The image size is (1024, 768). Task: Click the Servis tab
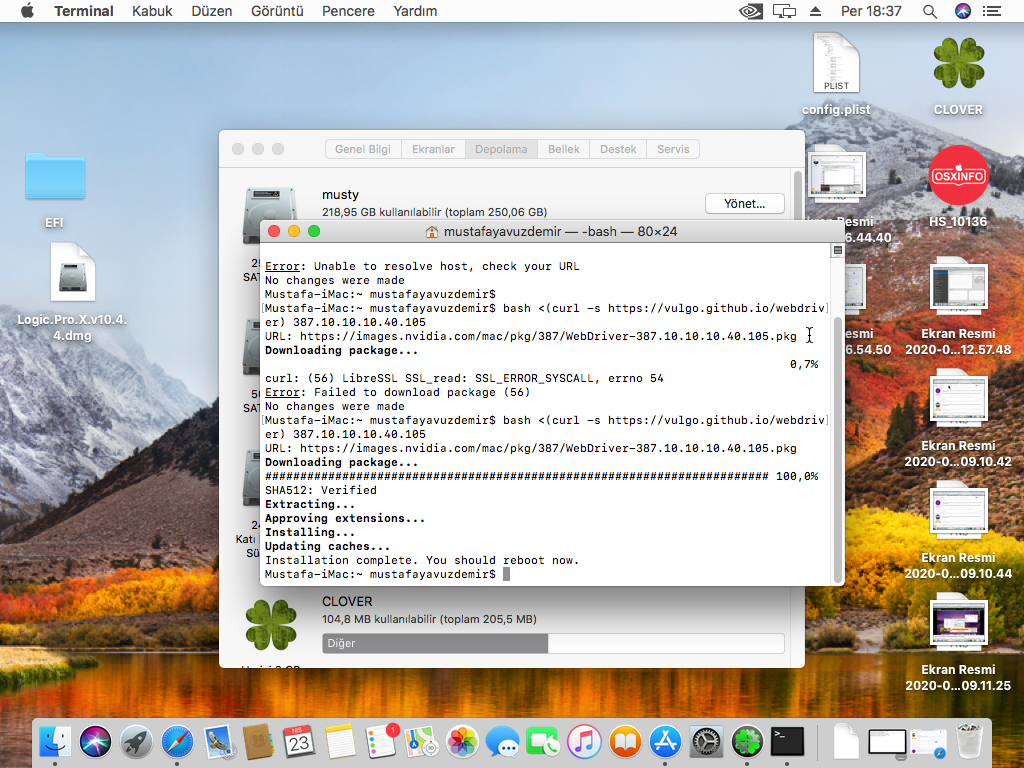pos(673,149)
